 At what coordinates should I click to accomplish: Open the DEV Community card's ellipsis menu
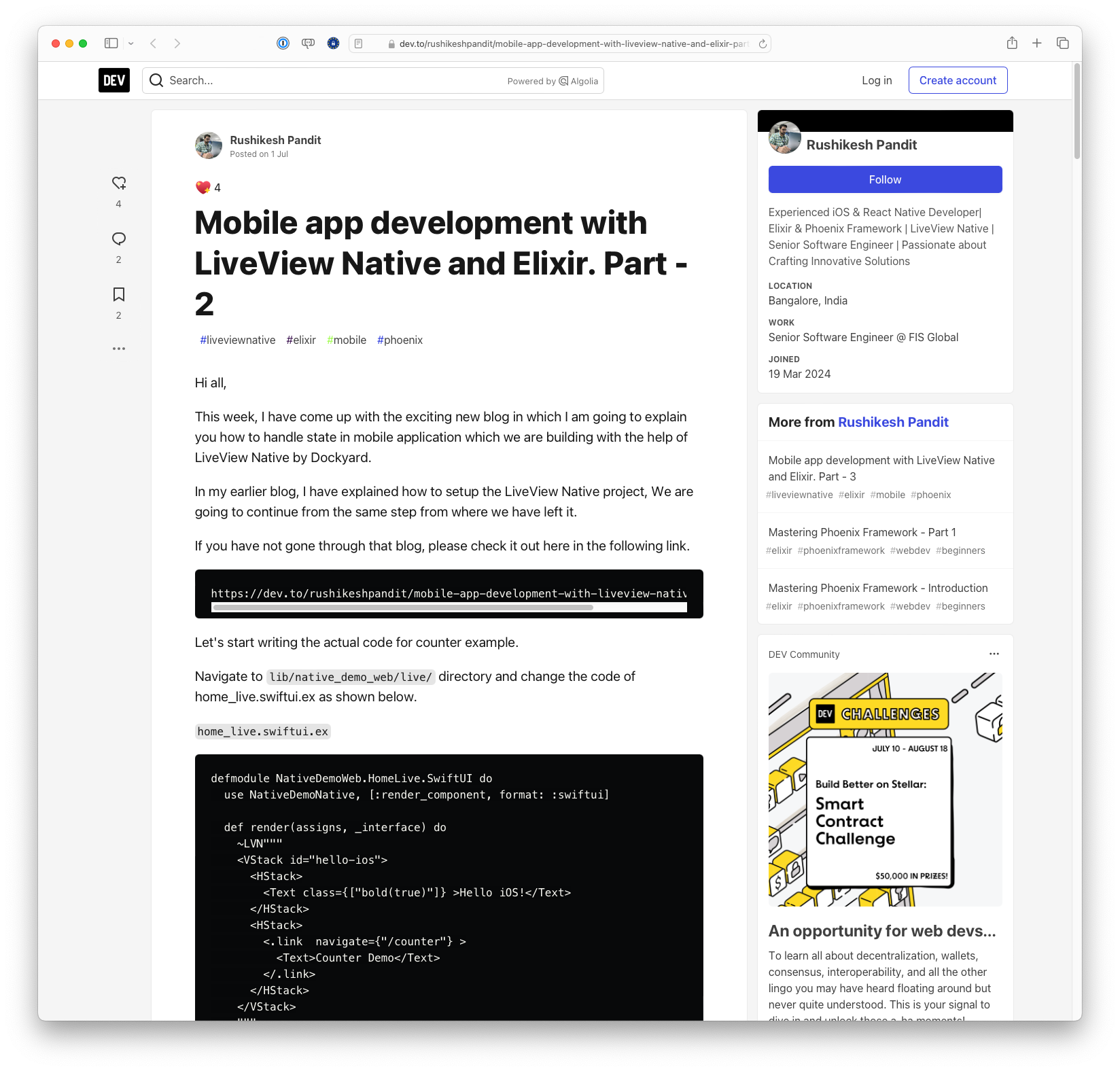[994, 654]
